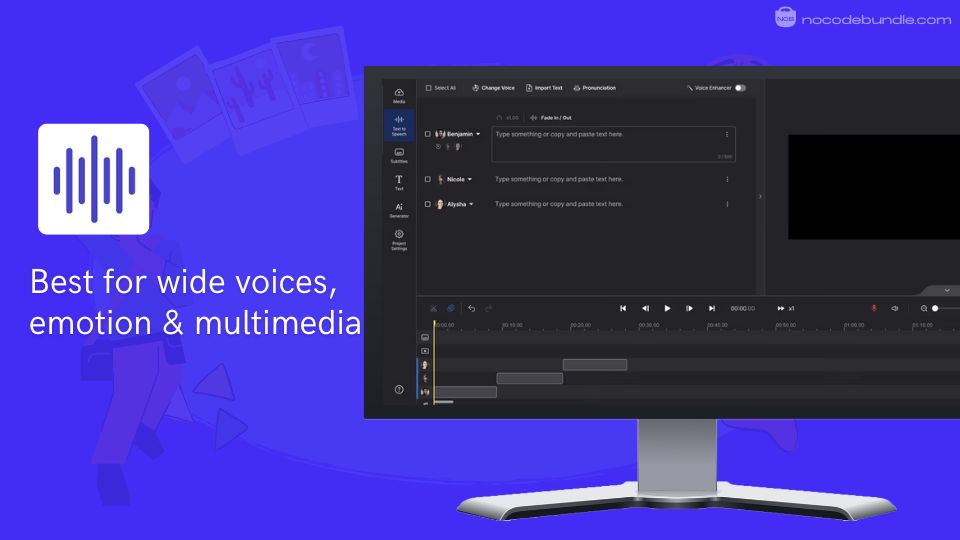
Task: Select the Text to Speech sidebar tool
Action: (399, 126)
